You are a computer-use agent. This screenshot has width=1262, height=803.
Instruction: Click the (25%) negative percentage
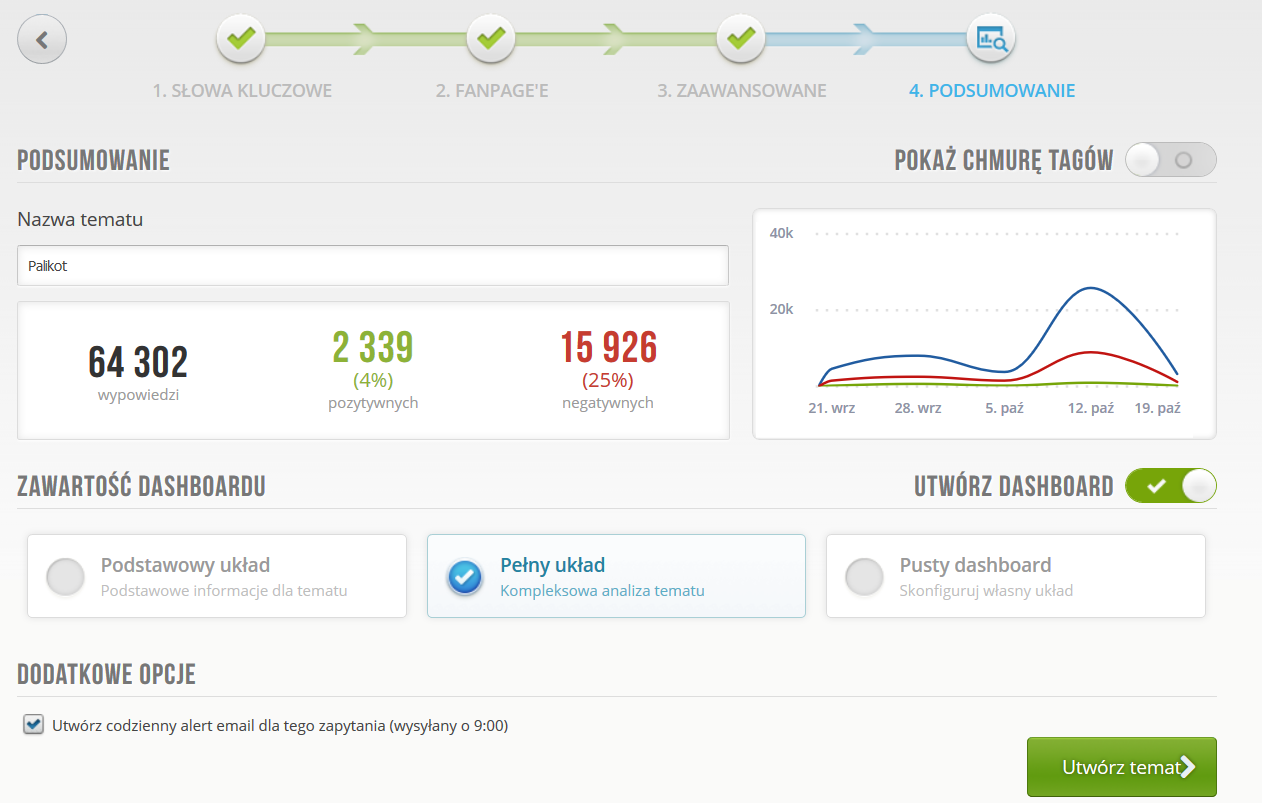[608, 380]
